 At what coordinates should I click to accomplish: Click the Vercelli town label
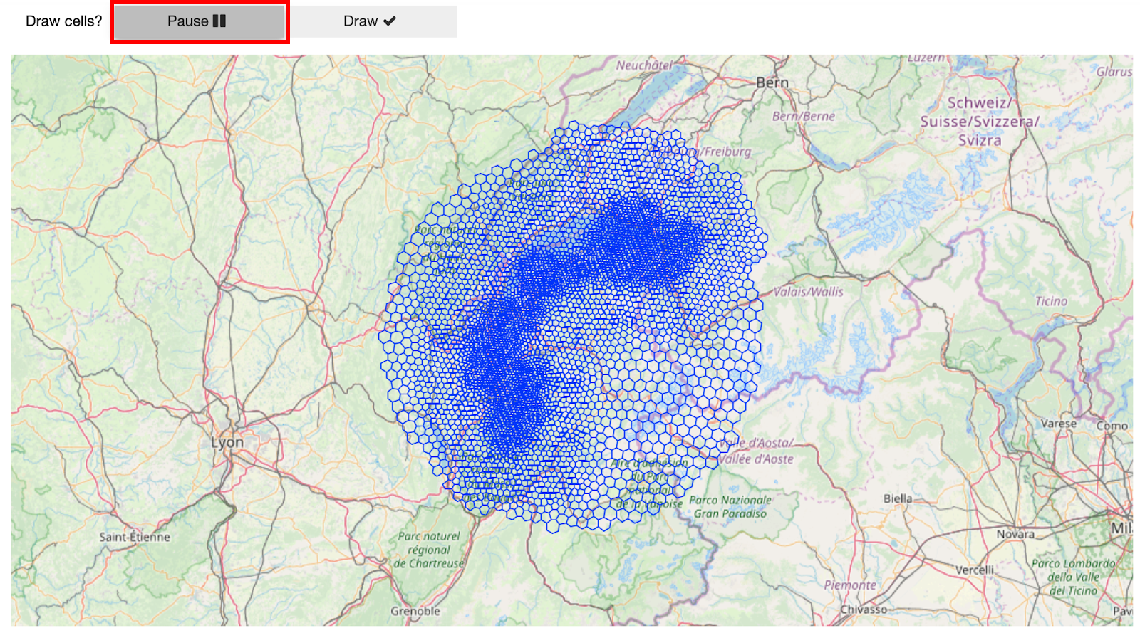tap(974, 570)
